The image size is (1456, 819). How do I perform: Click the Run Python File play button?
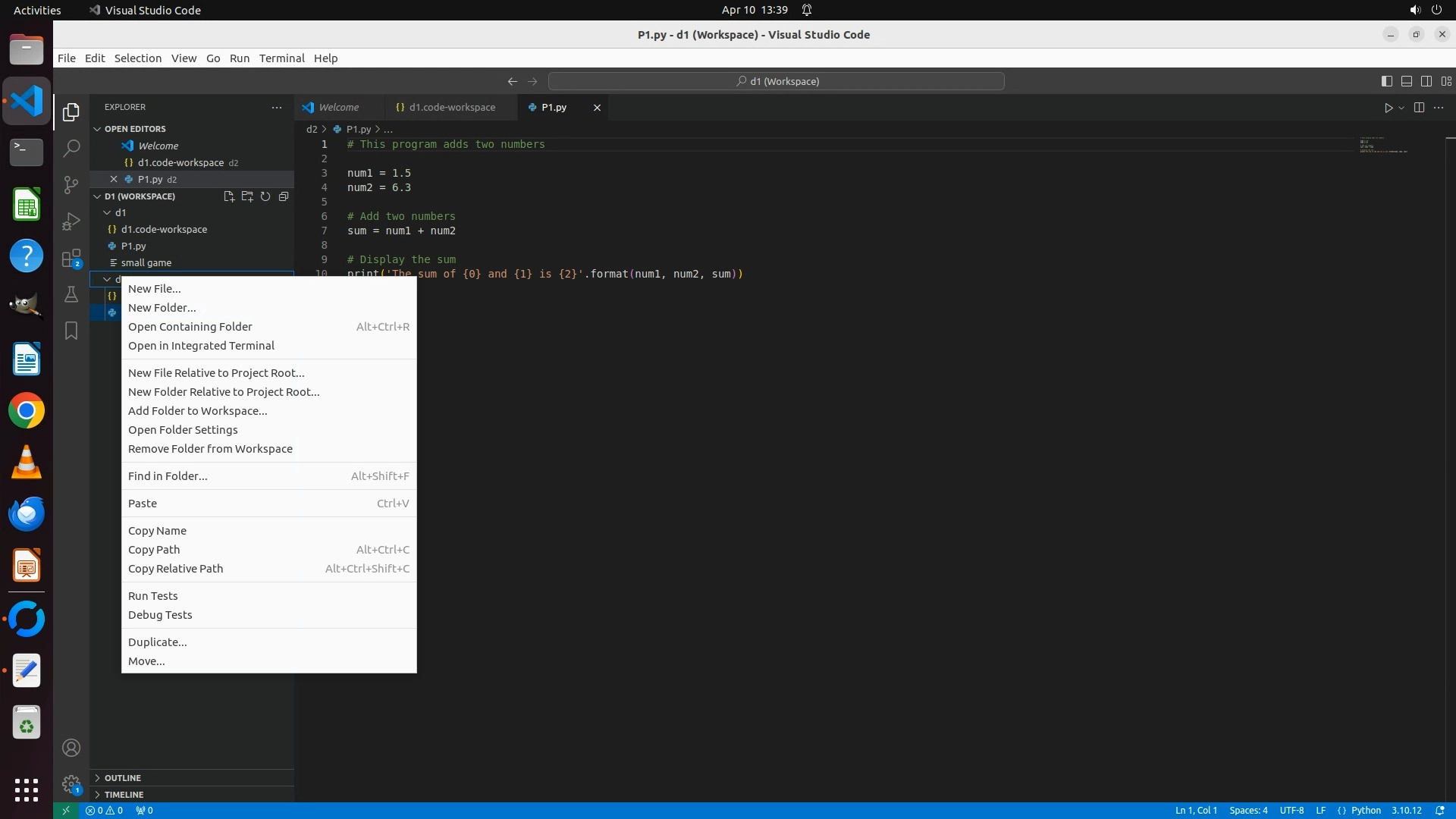click(x=1388, y=108)
